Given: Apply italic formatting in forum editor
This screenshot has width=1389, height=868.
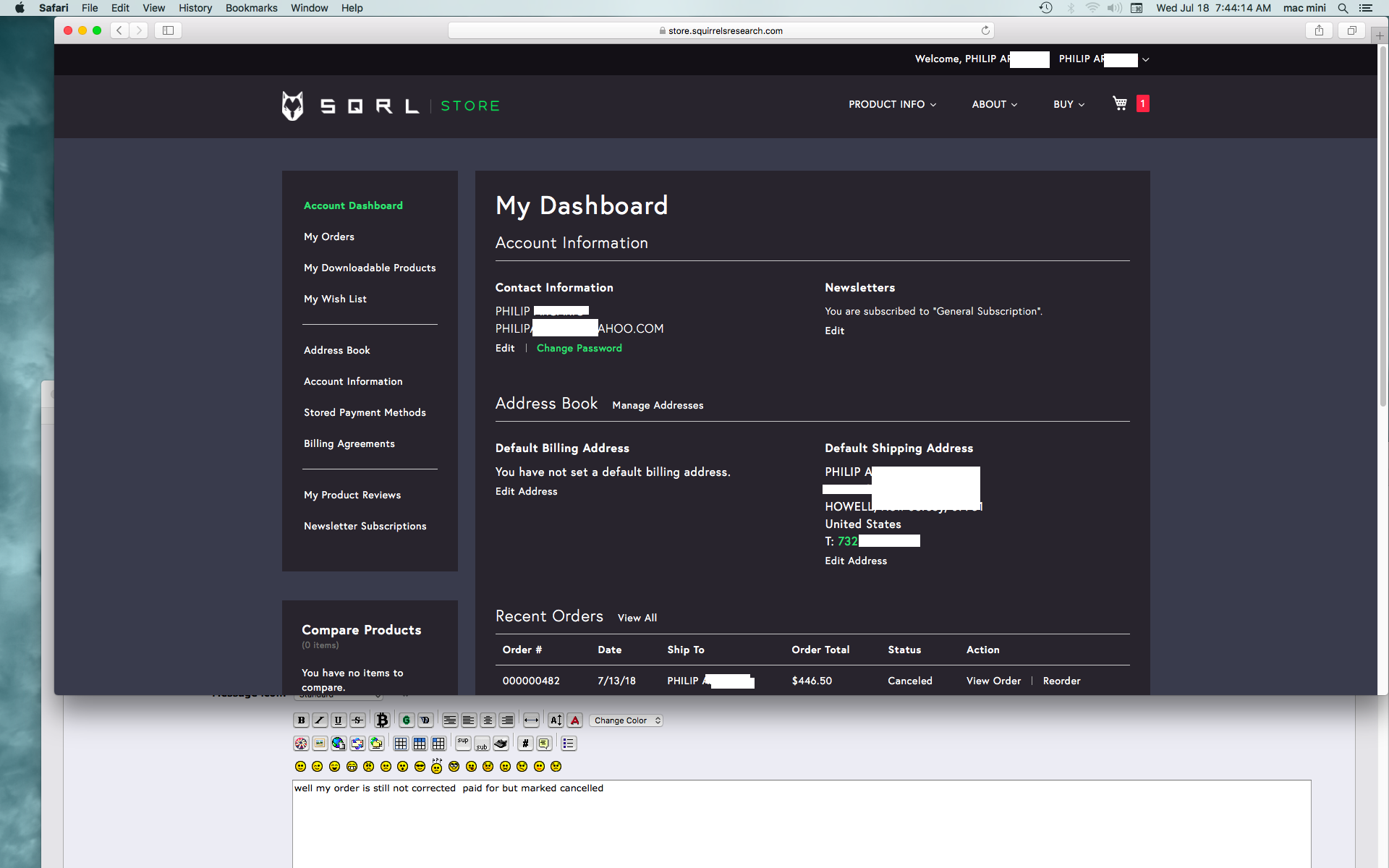Looking at the screenshot, I should pos(320,720).
